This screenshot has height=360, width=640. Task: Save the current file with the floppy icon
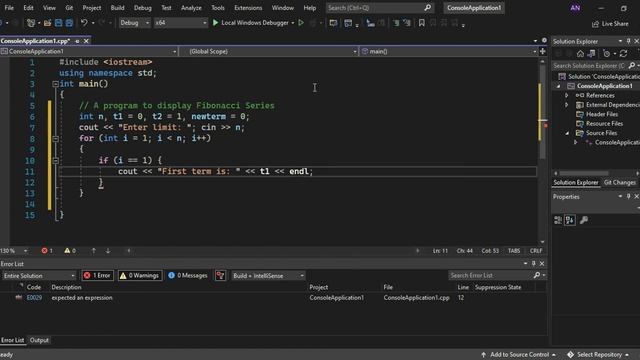click(x=58, y=23)
